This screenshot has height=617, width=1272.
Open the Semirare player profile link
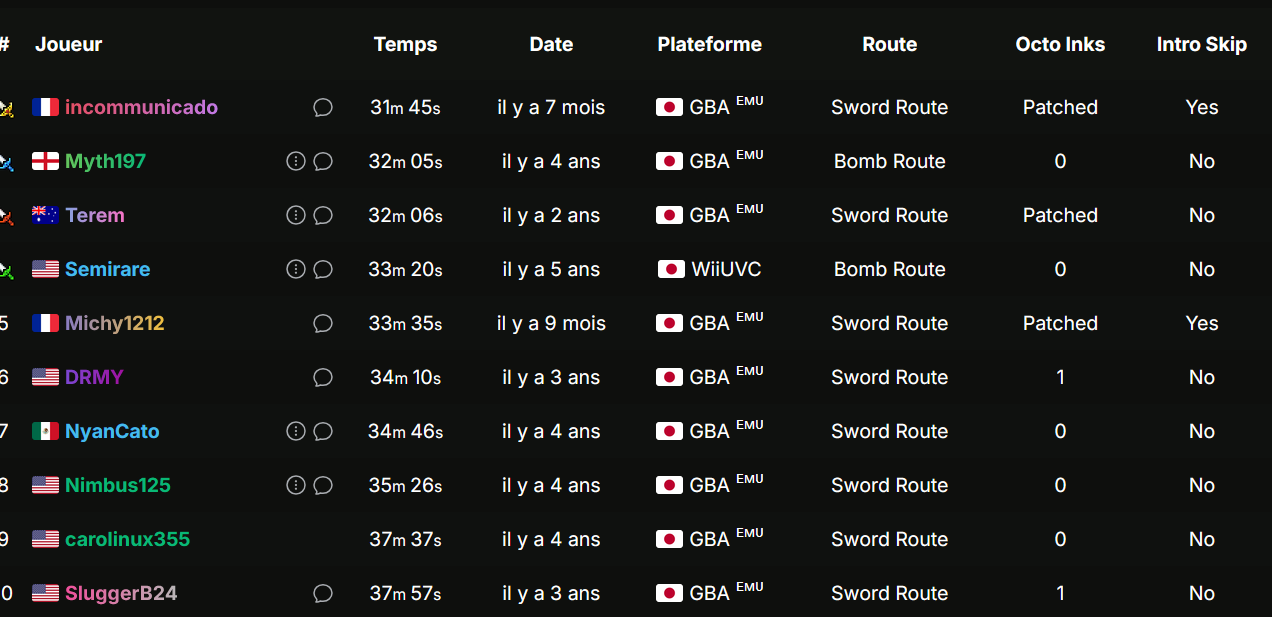point(107,269)
